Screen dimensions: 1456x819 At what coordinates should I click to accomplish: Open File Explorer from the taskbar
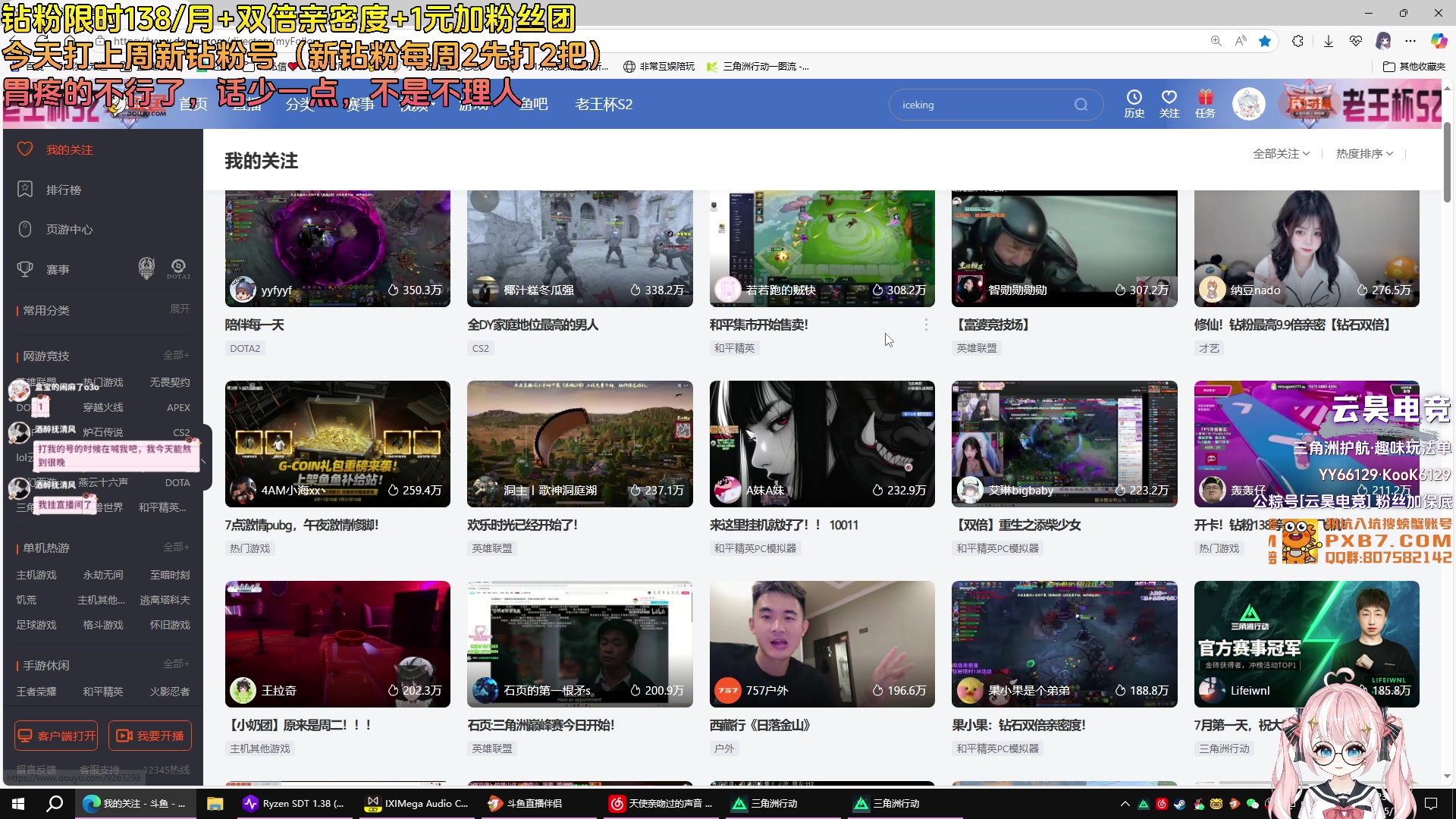(x=215, y=803)
